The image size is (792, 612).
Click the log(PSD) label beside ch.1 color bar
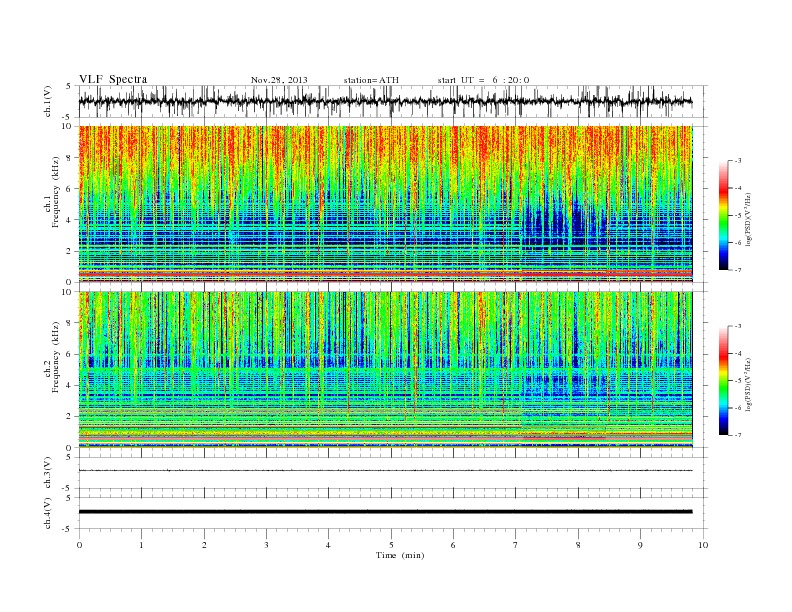749,218
